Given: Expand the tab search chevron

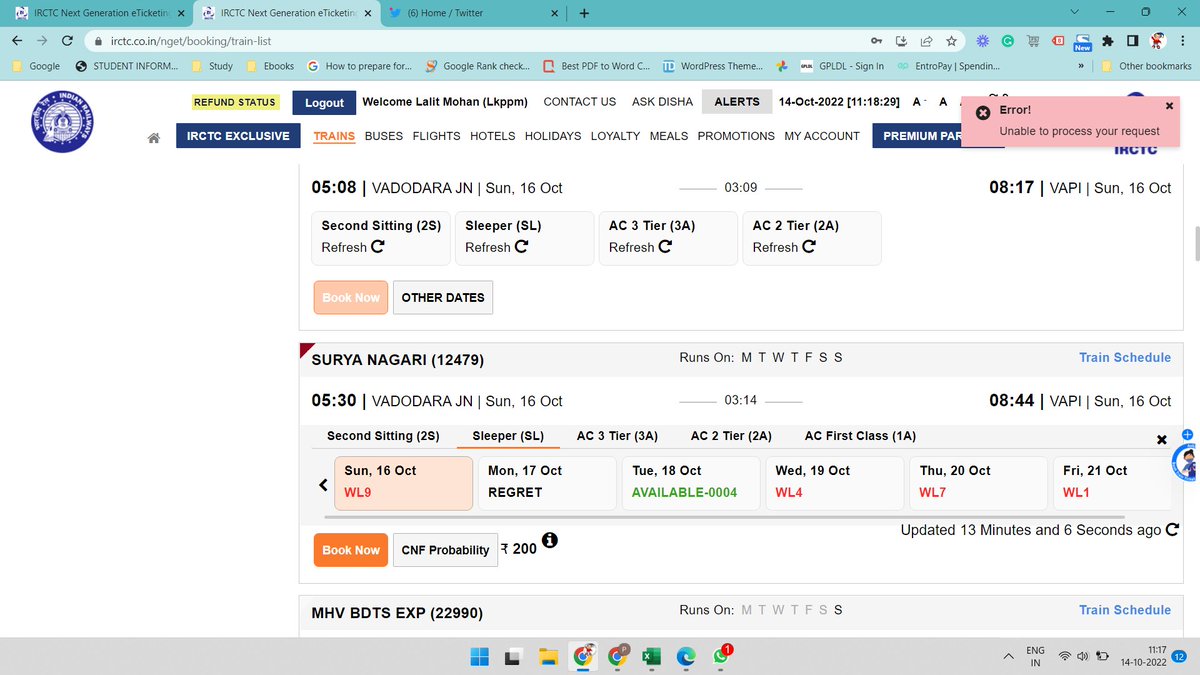Looking at the screenshot, I should point(1074,13).
